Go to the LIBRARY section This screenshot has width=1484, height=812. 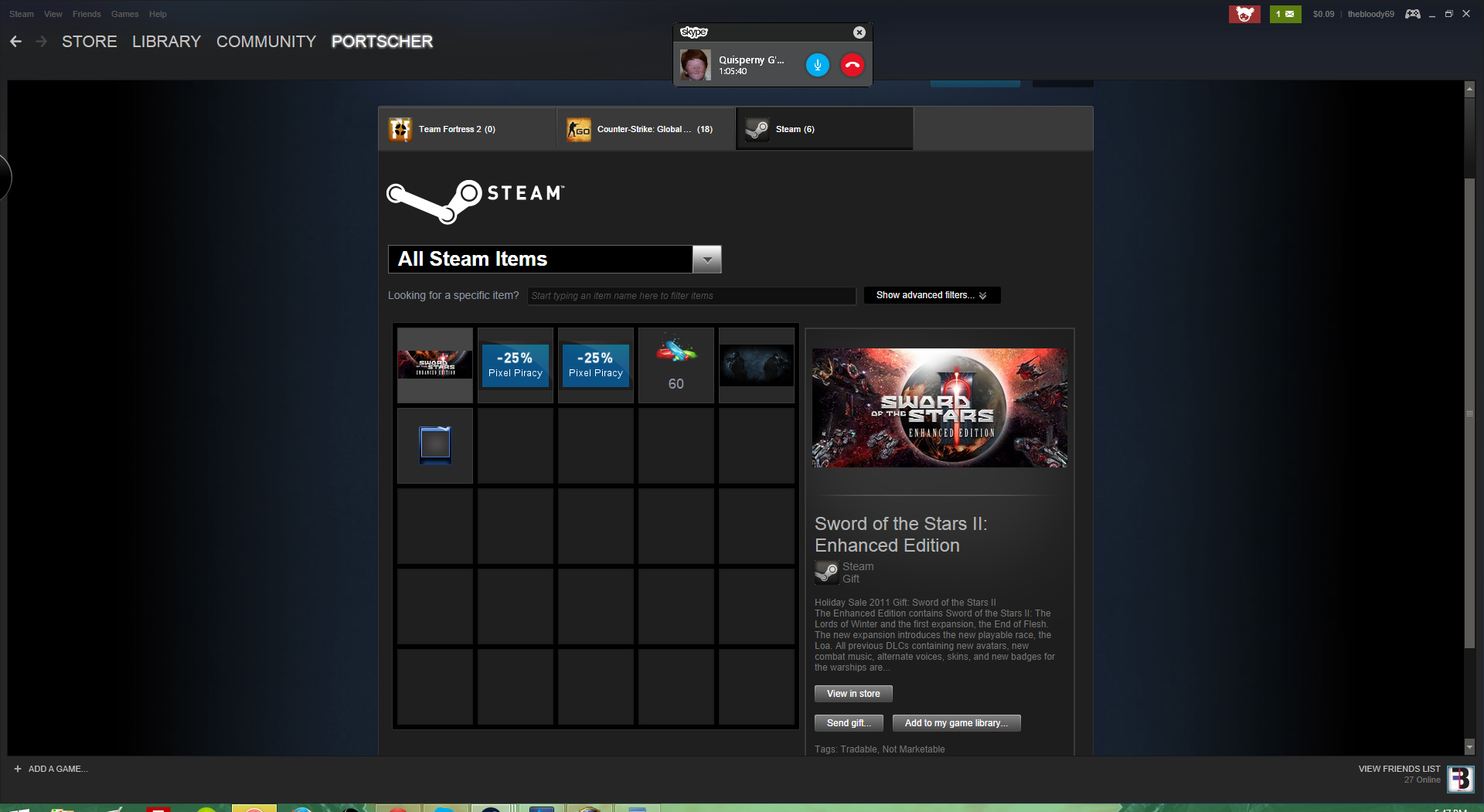[x=166, y=42]
